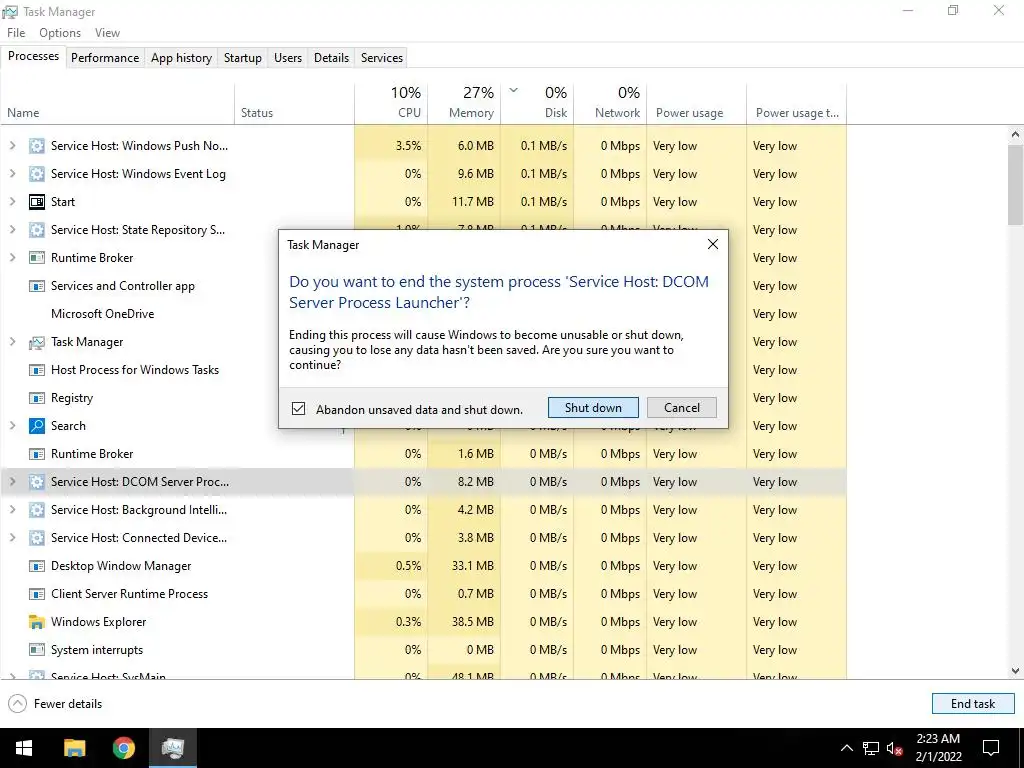Show hidden tray icons chevron
This screenshot has height=768, width=1024.
click(x=846, y=748)
